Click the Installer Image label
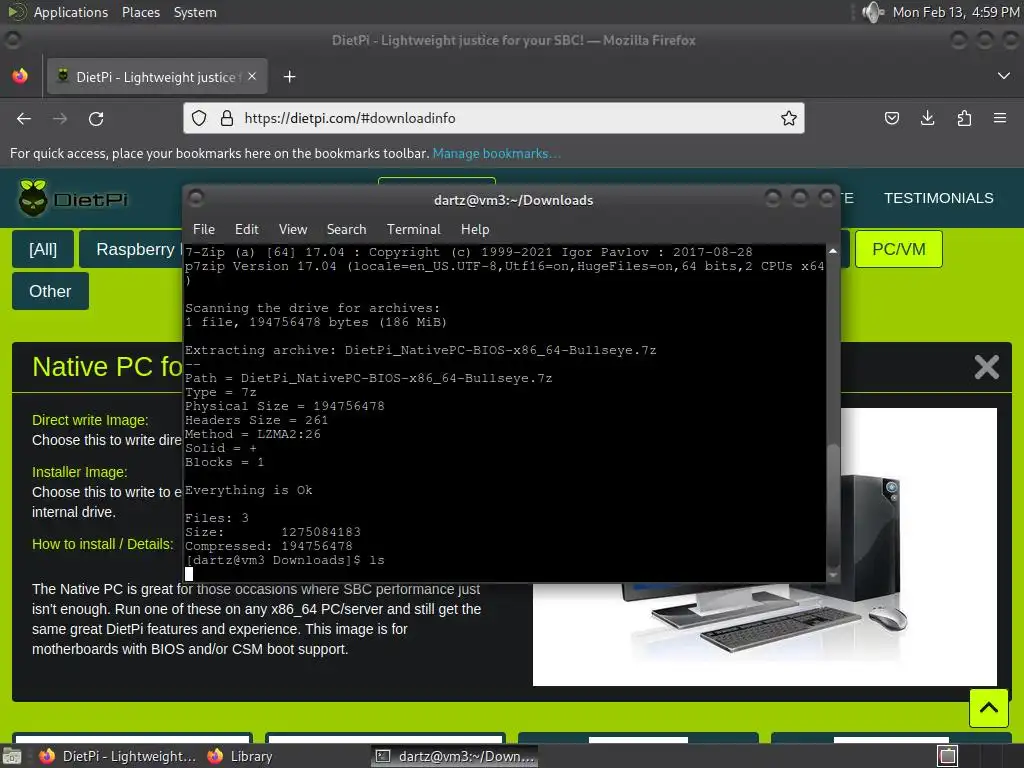Screen dimensions: 1024x768 pyautogui.click(x=80, y=472)
